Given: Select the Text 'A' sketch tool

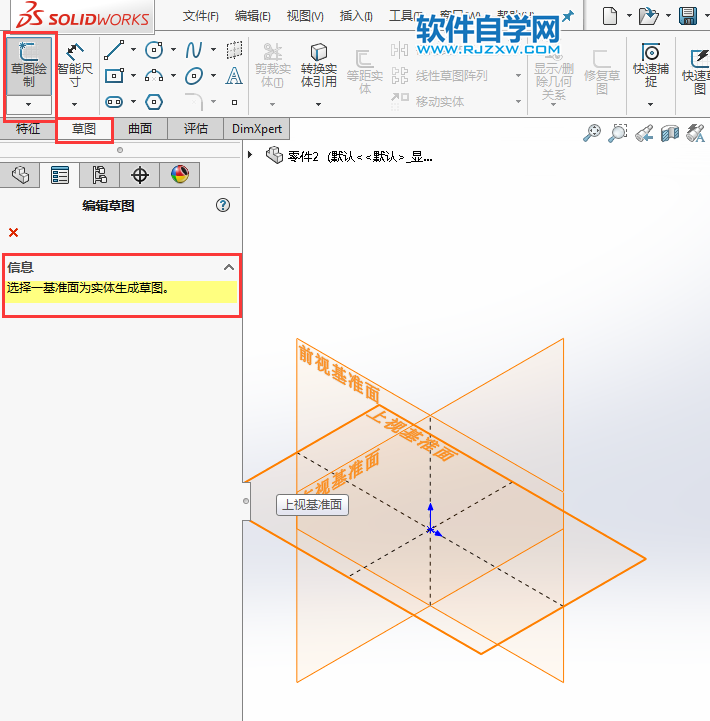Looking at the screenshot, I should coord(234,75).
